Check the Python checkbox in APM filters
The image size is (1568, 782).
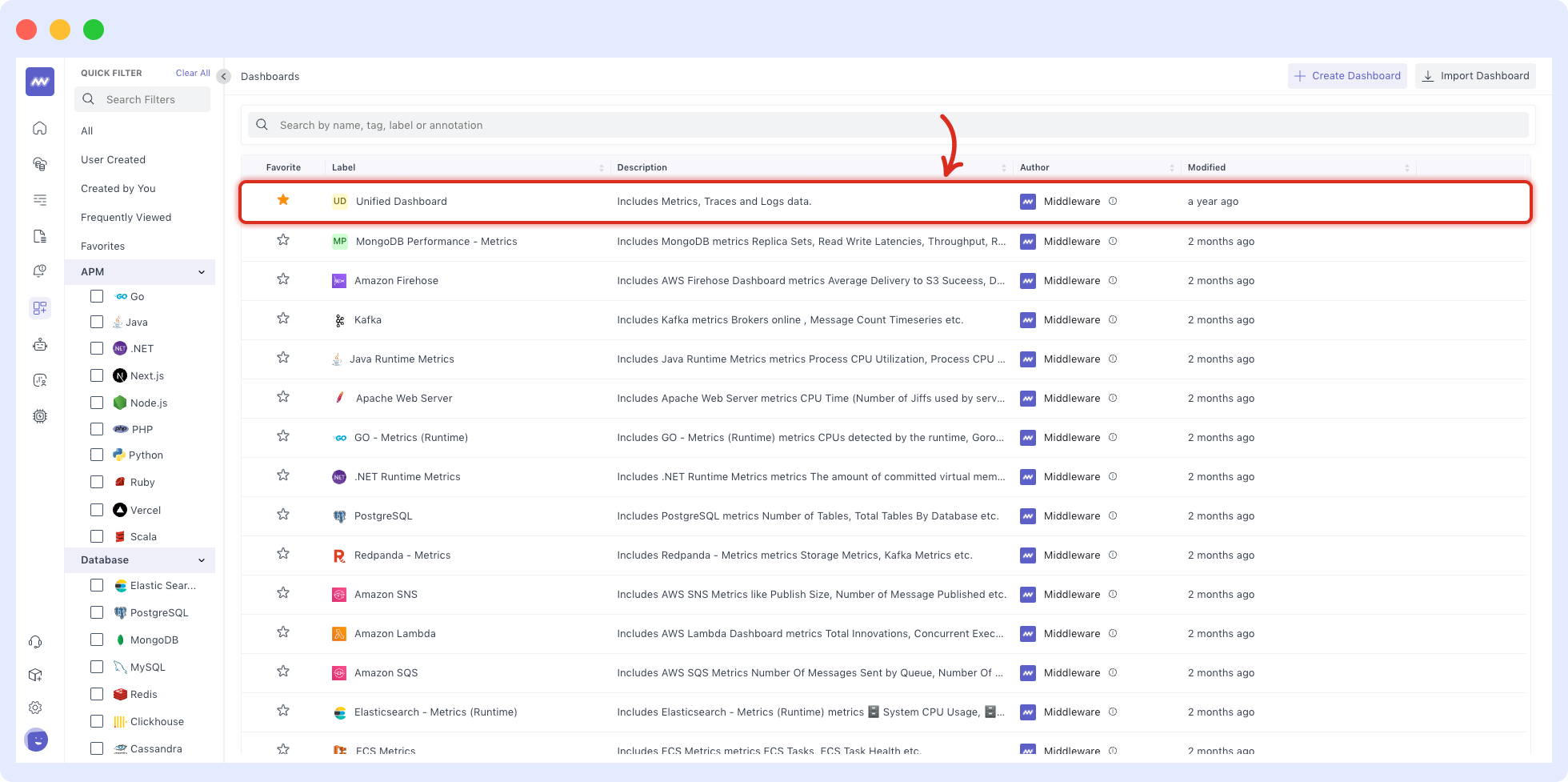tap(97, 455)
